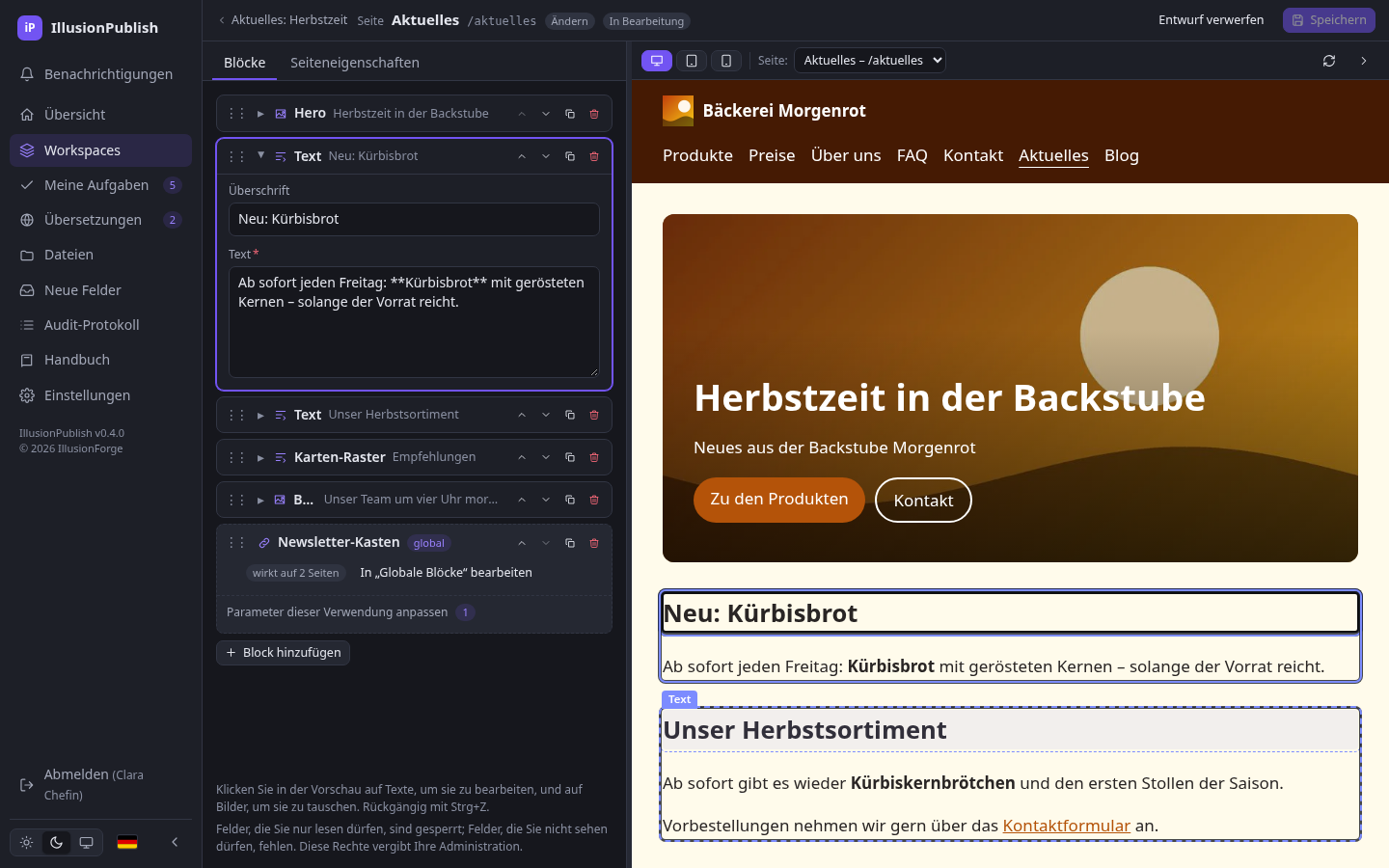The width and height of the screenshot is (1389, 868).
Task: Delete the Hero block
Action: [x=594, y=114]
